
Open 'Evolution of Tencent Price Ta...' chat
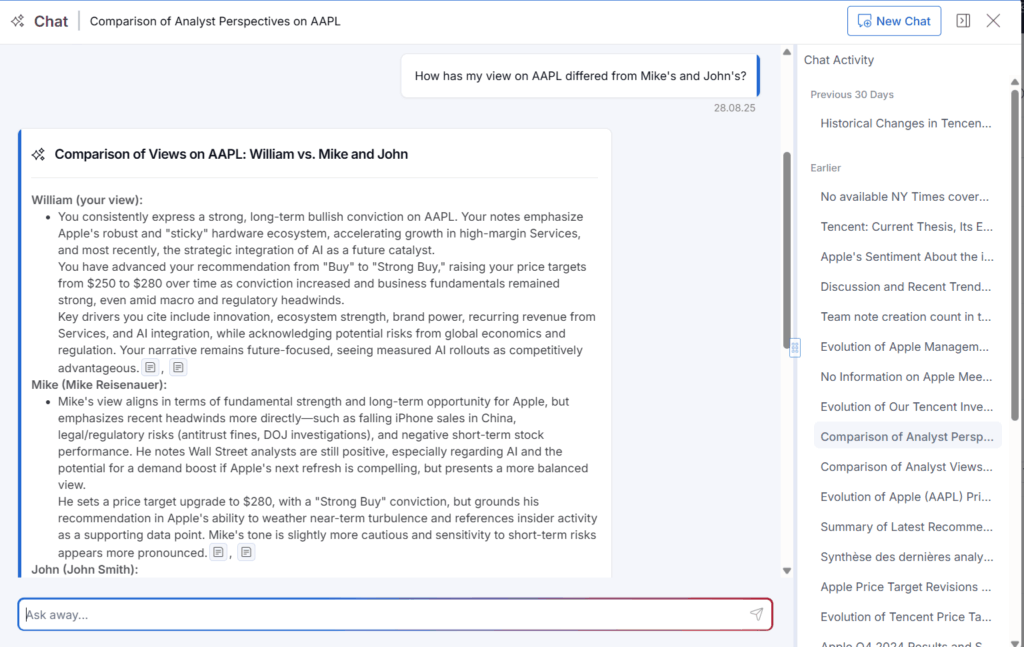(x=905, y=617)
